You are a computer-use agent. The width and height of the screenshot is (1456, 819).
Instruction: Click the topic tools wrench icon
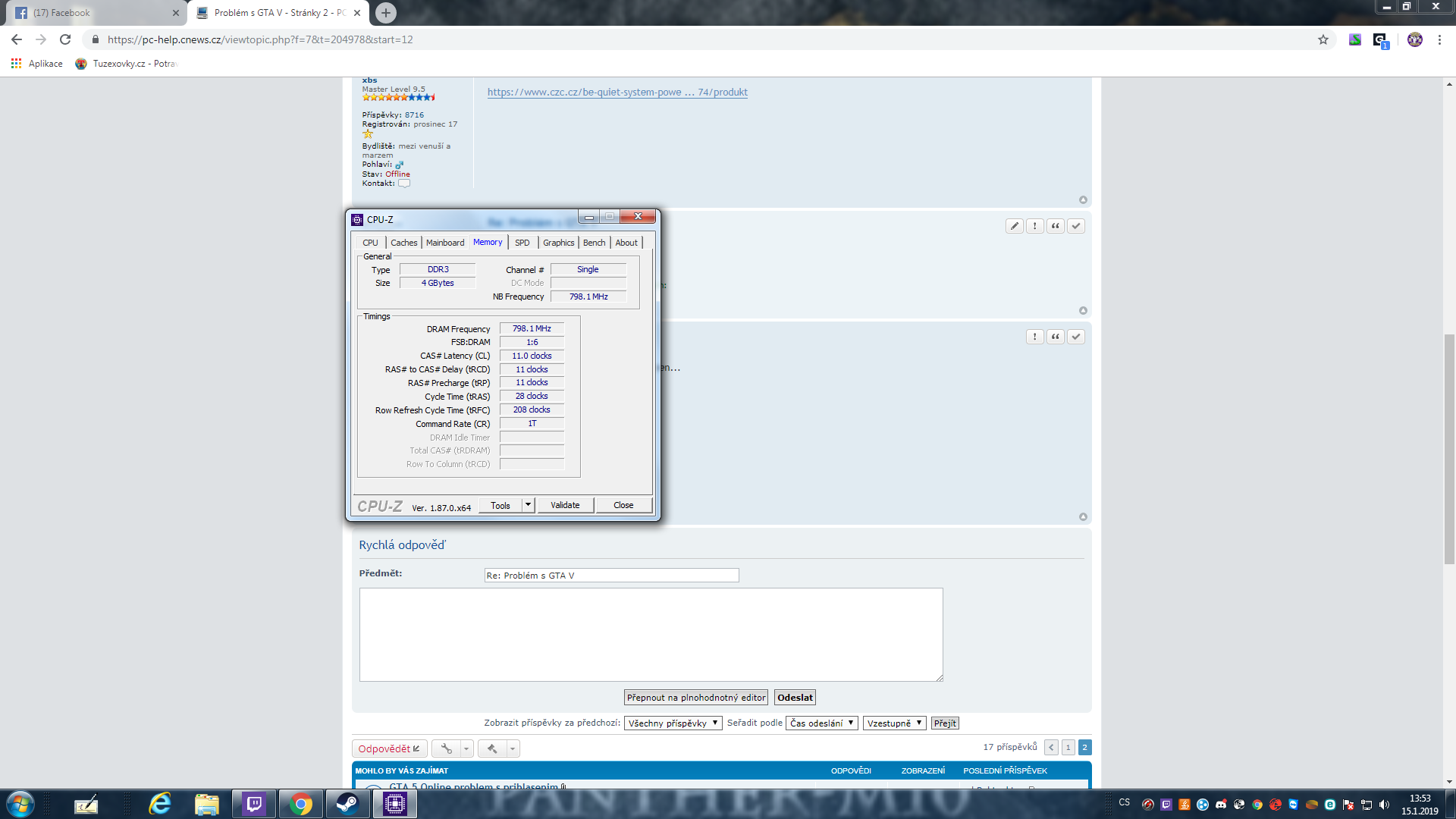[x=447, y=748]
